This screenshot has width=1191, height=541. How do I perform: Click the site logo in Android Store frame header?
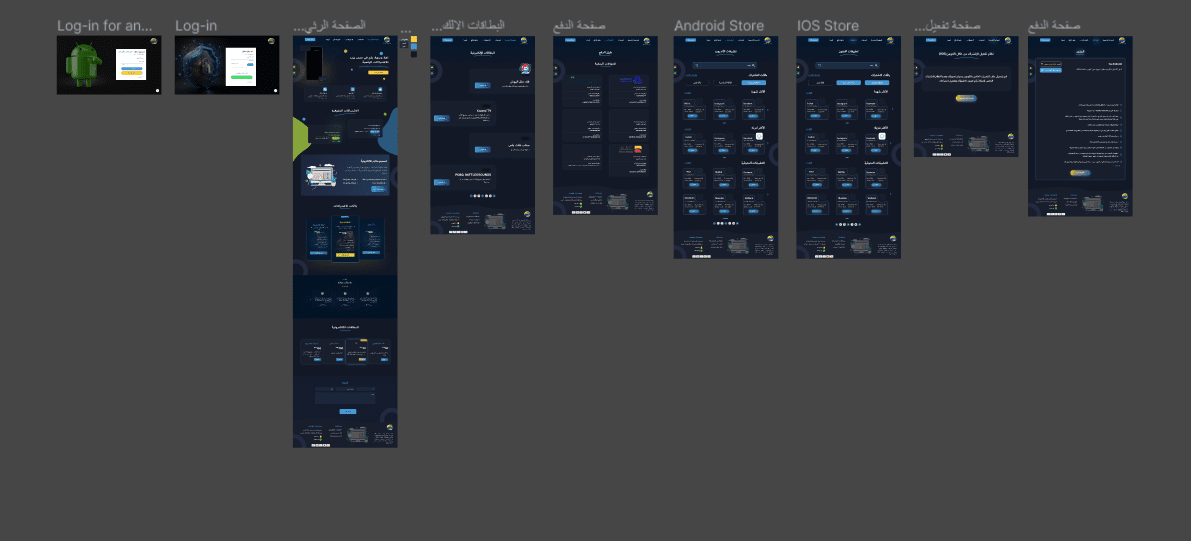[769, 41]
